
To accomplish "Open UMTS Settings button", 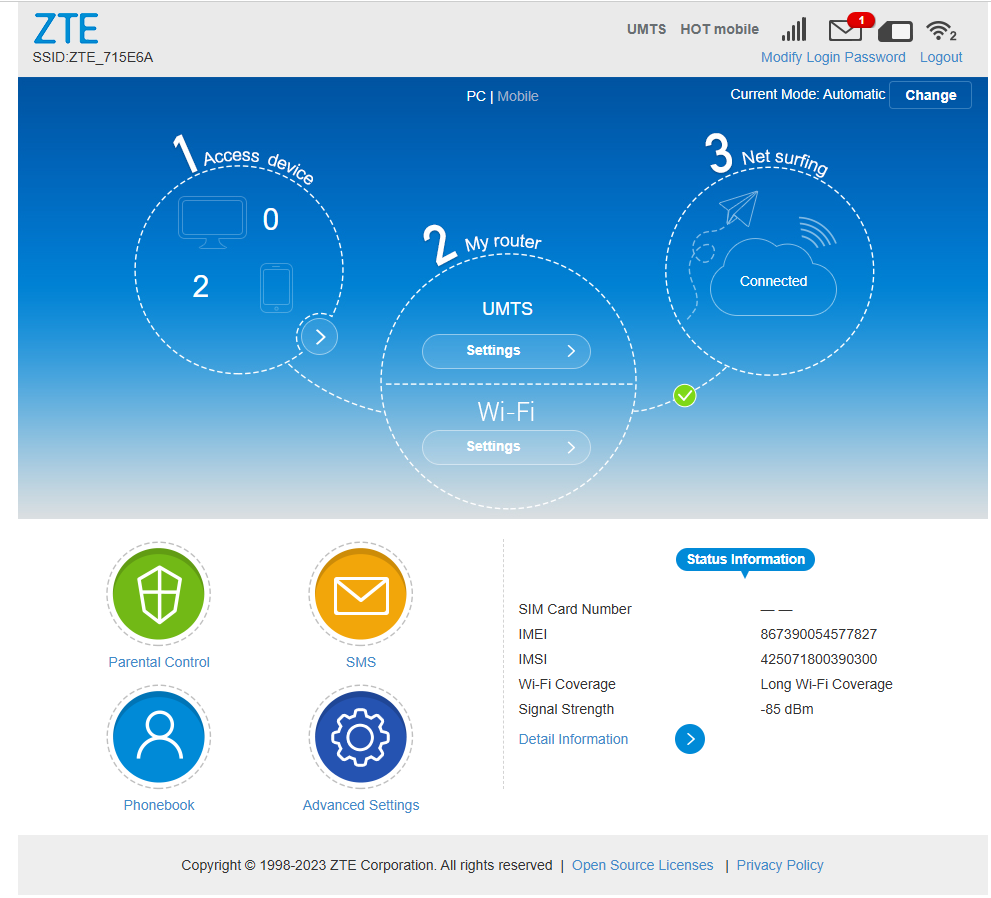I will pos(506,351).
